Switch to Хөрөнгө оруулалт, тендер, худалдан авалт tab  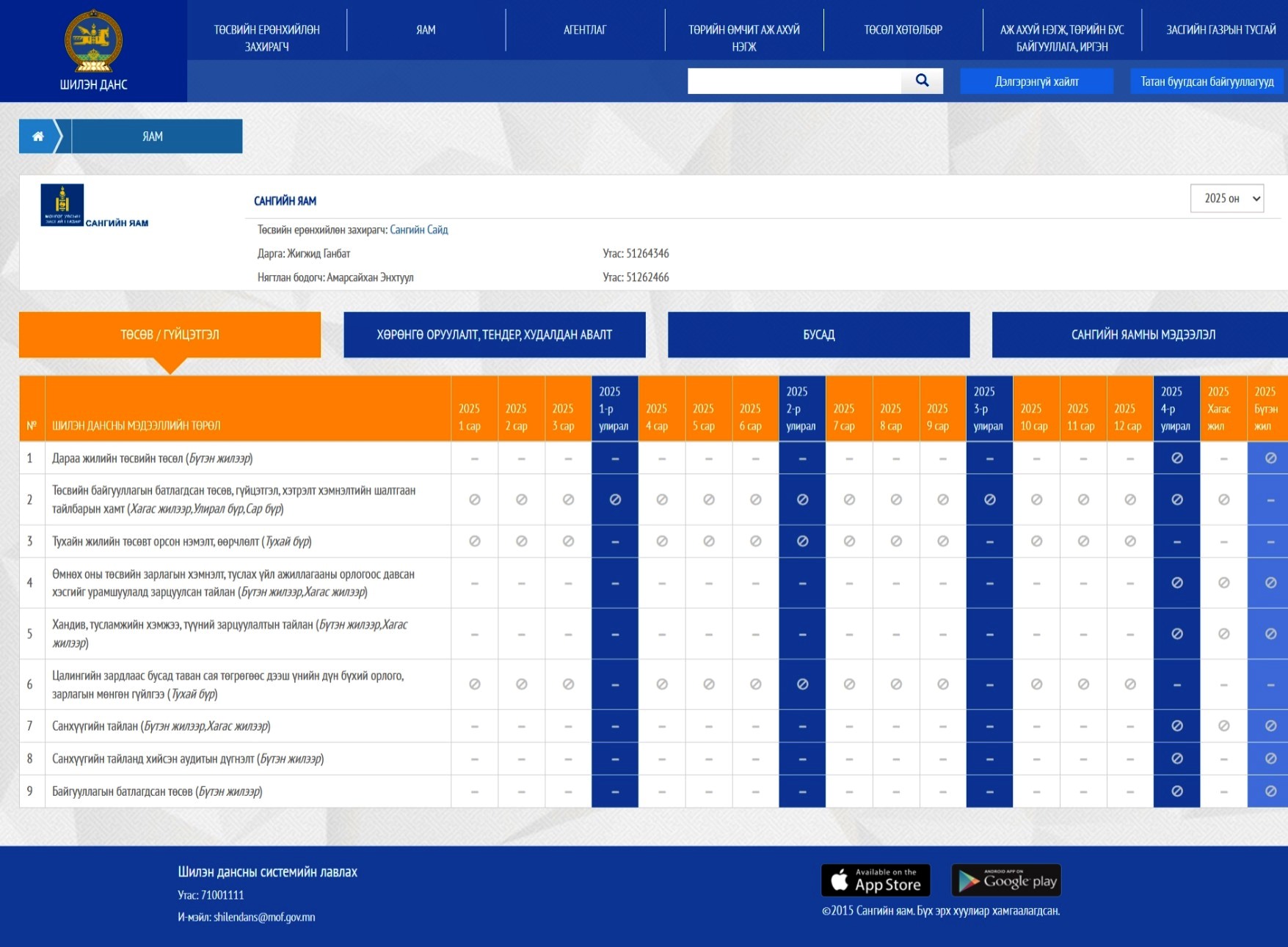click(x=494, y=335)
